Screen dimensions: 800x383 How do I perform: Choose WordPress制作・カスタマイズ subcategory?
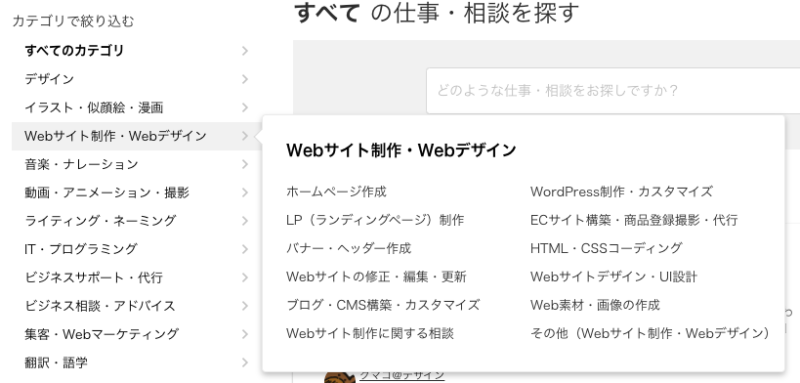621,192
